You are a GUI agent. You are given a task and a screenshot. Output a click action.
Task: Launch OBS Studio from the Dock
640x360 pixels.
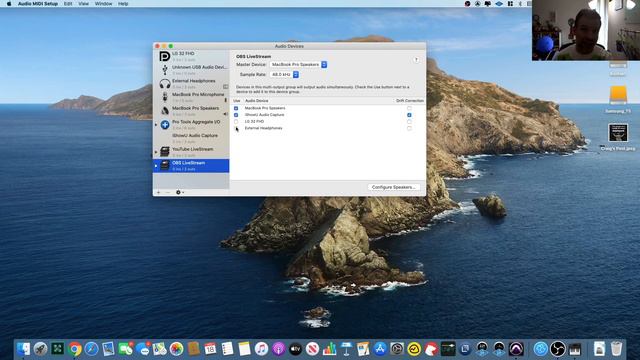point(558,349)
